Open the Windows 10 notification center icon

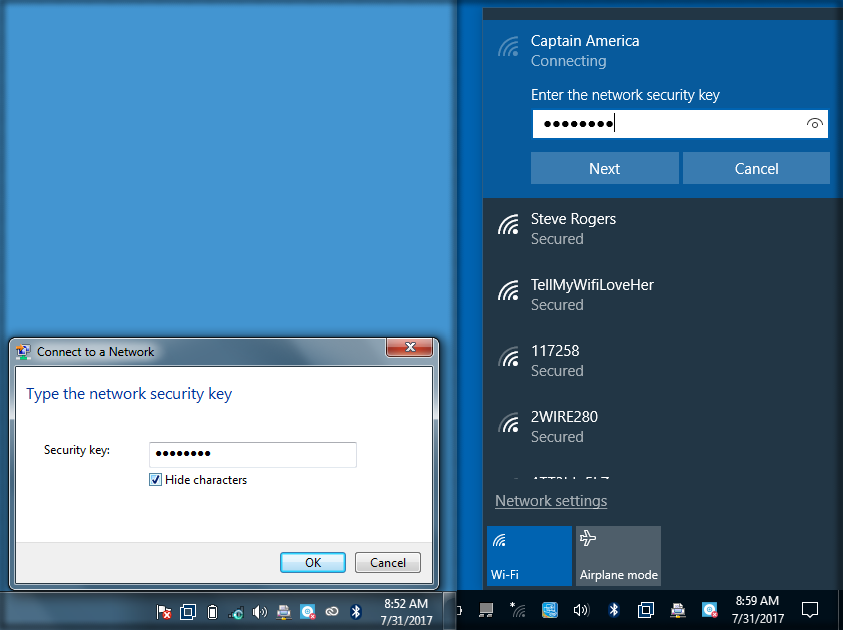pyautogui.click(x=810, y=609)
